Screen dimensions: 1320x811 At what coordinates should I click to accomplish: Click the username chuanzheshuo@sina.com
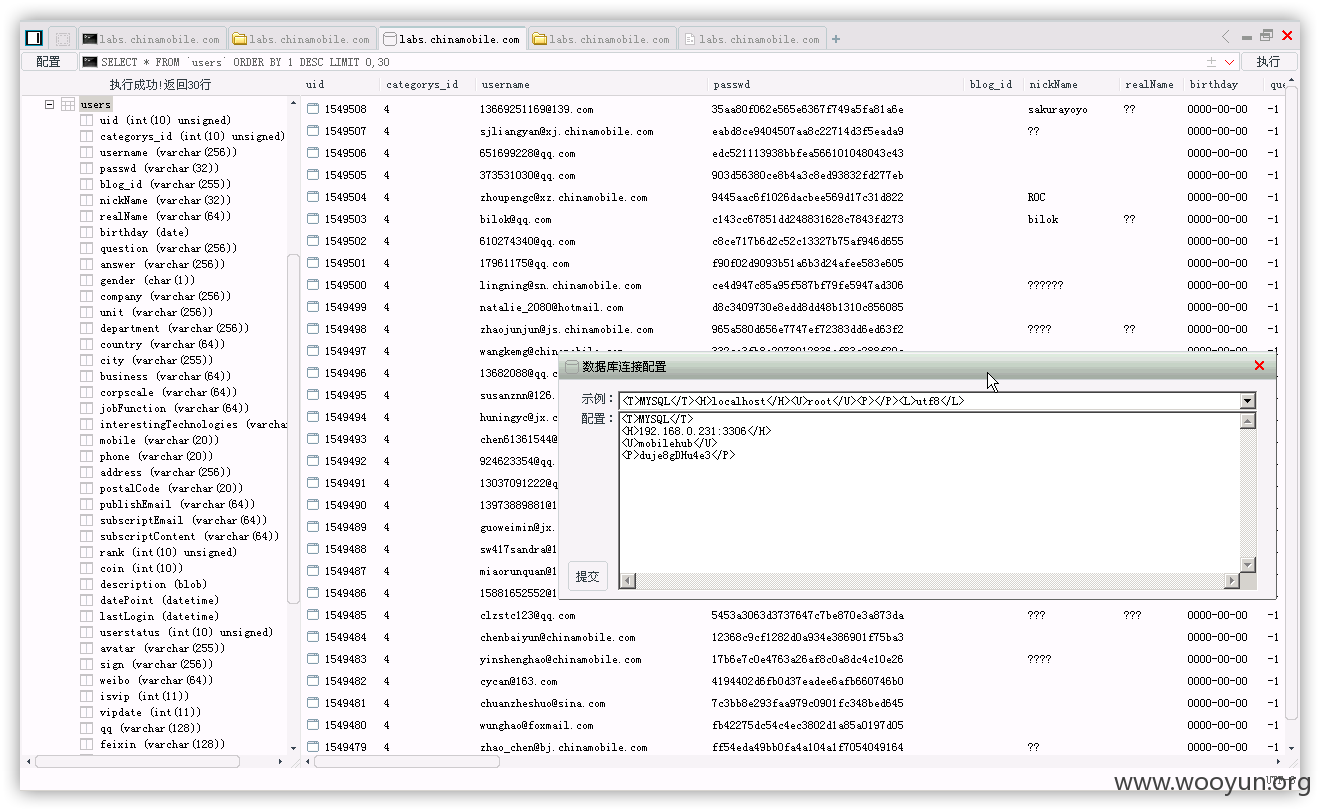(x=542, y=703)
